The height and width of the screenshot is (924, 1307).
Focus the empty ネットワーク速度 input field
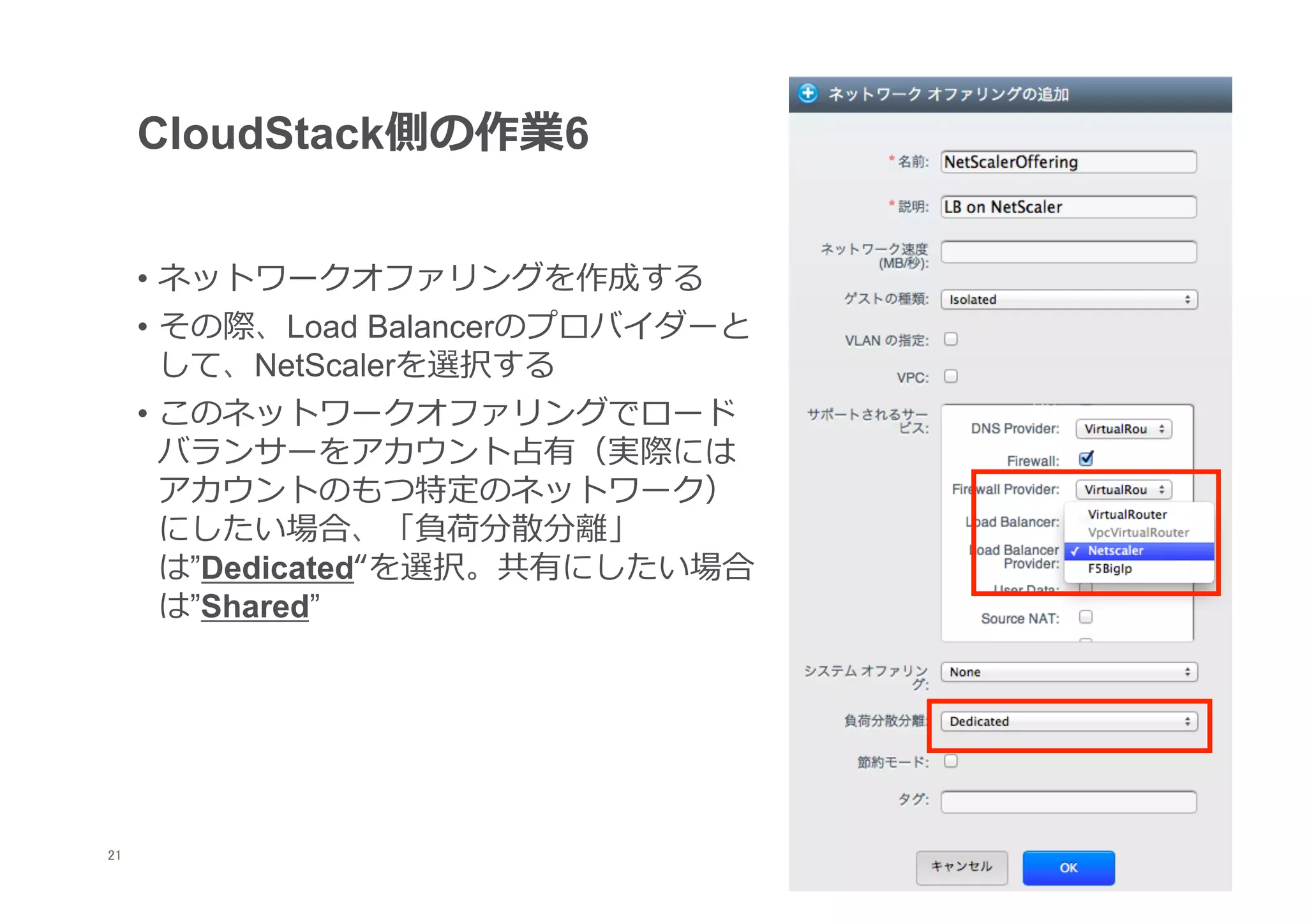pos(1068,252)
